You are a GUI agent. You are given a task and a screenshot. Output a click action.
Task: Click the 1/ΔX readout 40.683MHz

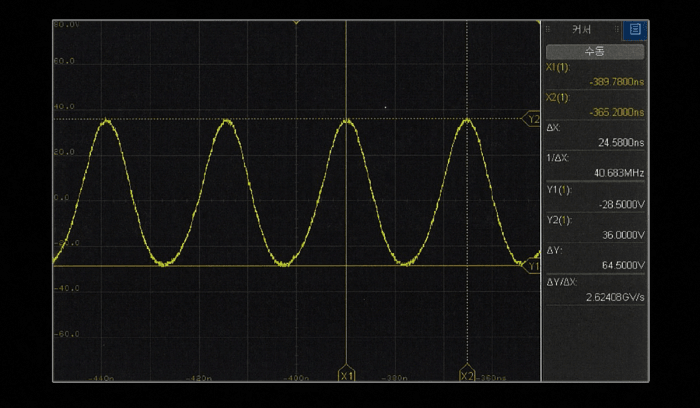click(619, 173)
